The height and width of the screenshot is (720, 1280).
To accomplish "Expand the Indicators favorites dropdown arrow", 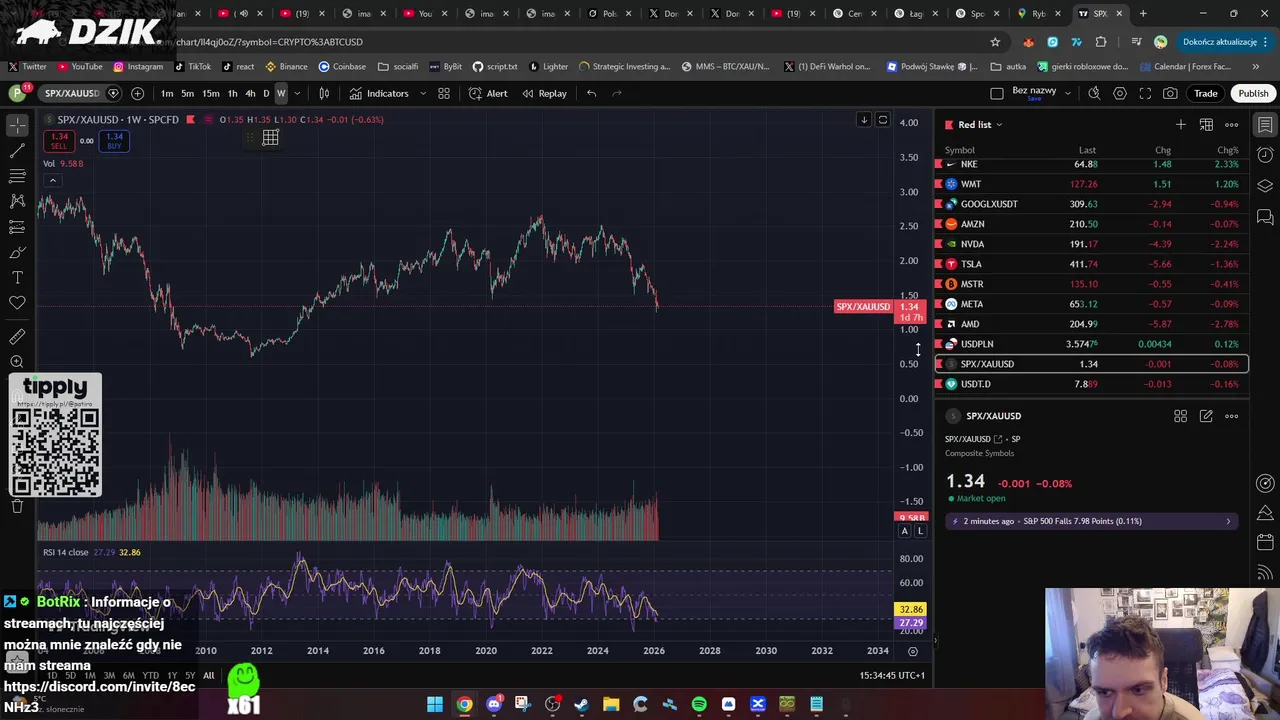I will point(422,93).
